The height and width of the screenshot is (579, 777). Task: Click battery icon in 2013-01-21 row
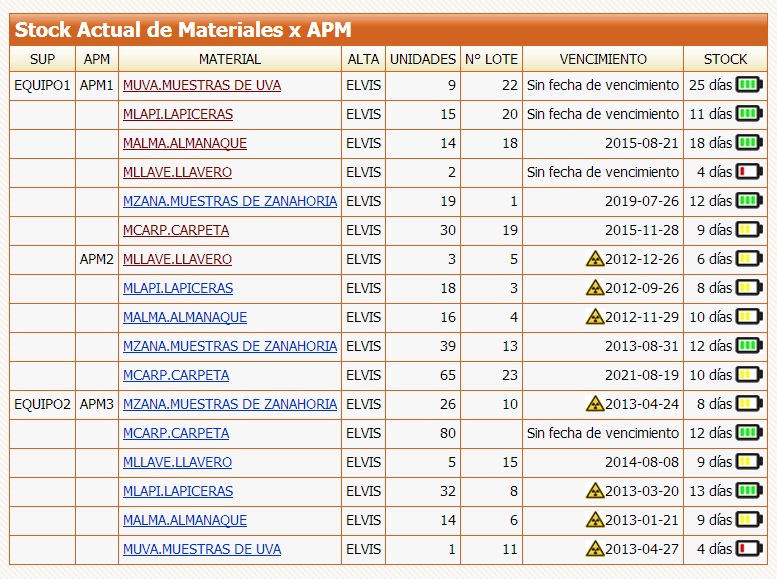749,520
